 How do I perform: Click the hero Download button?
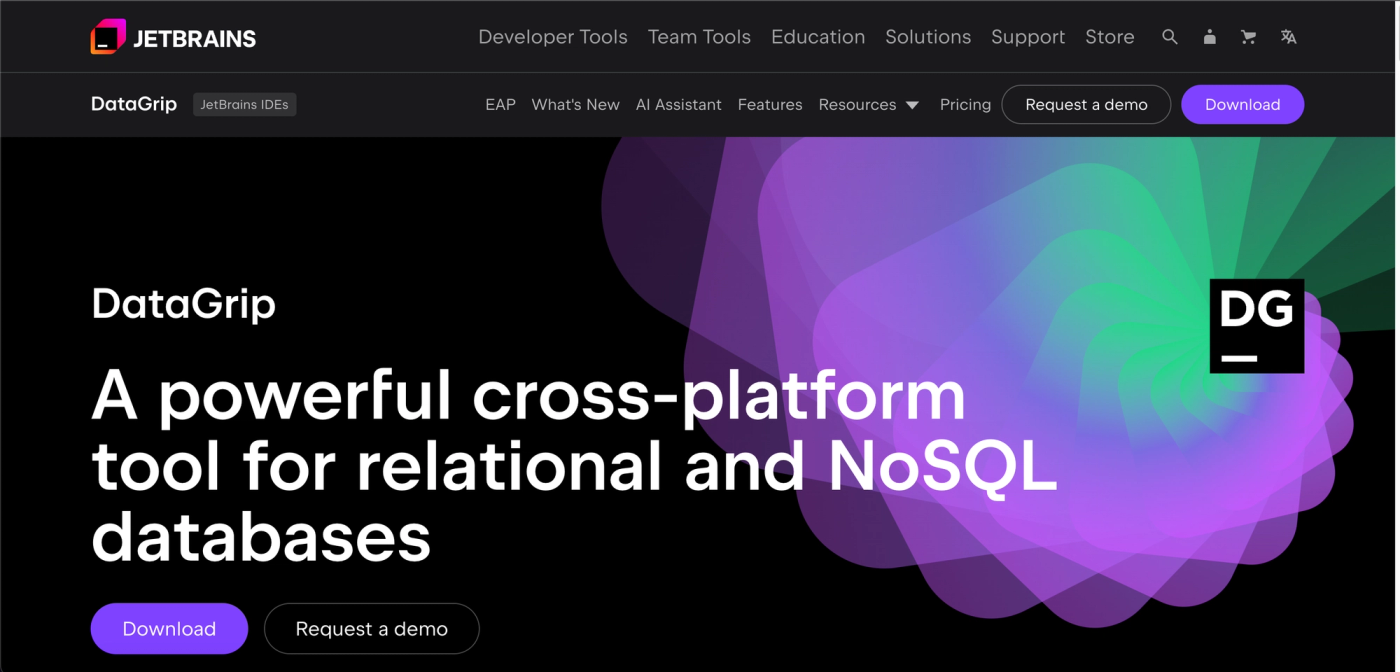click(x=169, y=629)
